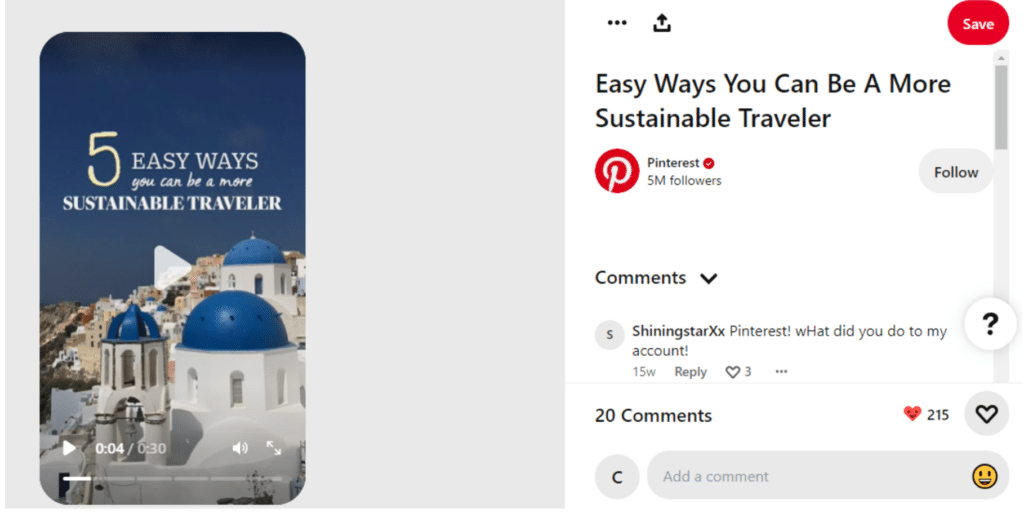Mute the video sound
The height and width of the screenshot is (522, 1024).
[240, 448]
